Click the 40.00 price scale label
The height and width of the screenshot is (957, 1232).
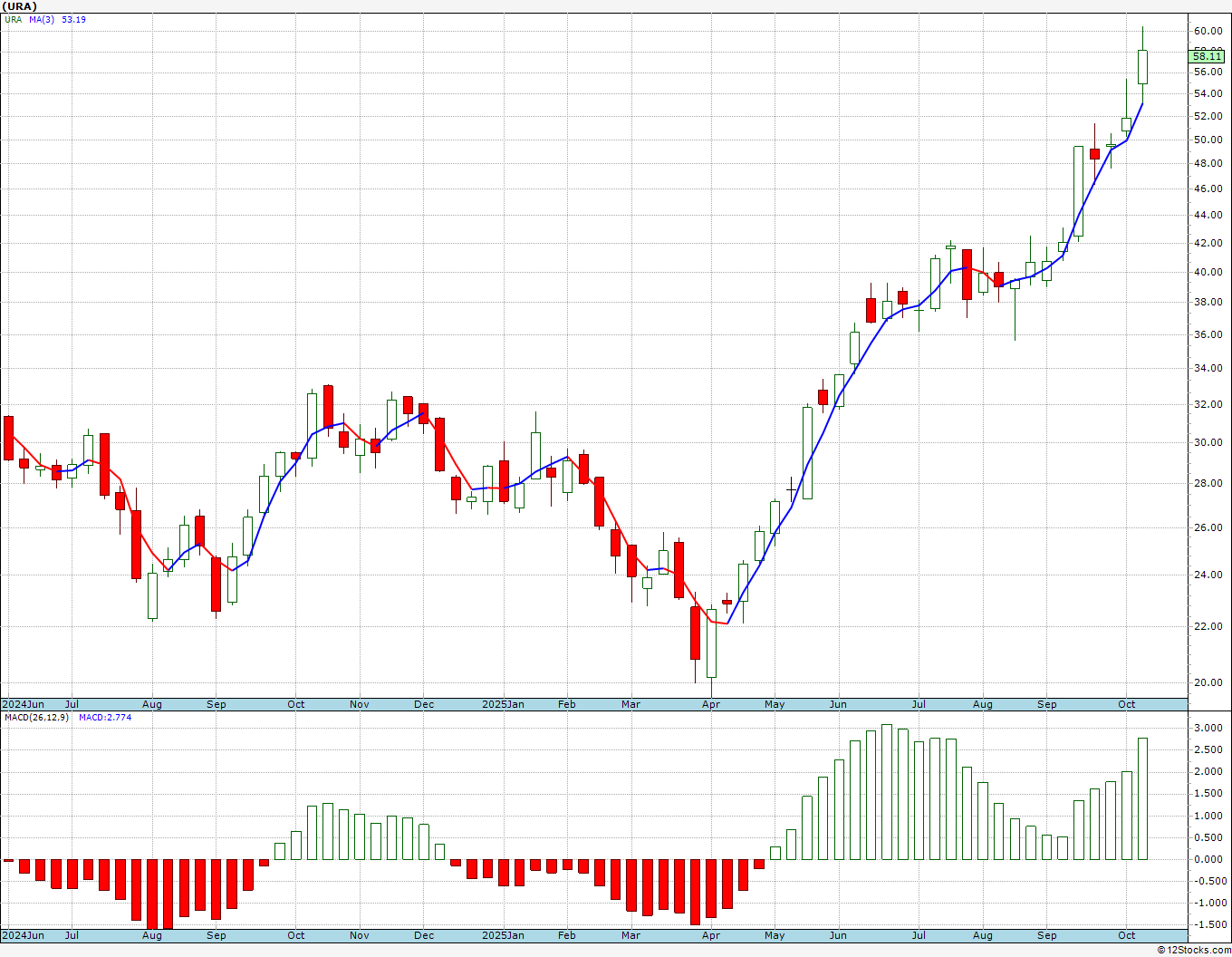[1208, 272]
